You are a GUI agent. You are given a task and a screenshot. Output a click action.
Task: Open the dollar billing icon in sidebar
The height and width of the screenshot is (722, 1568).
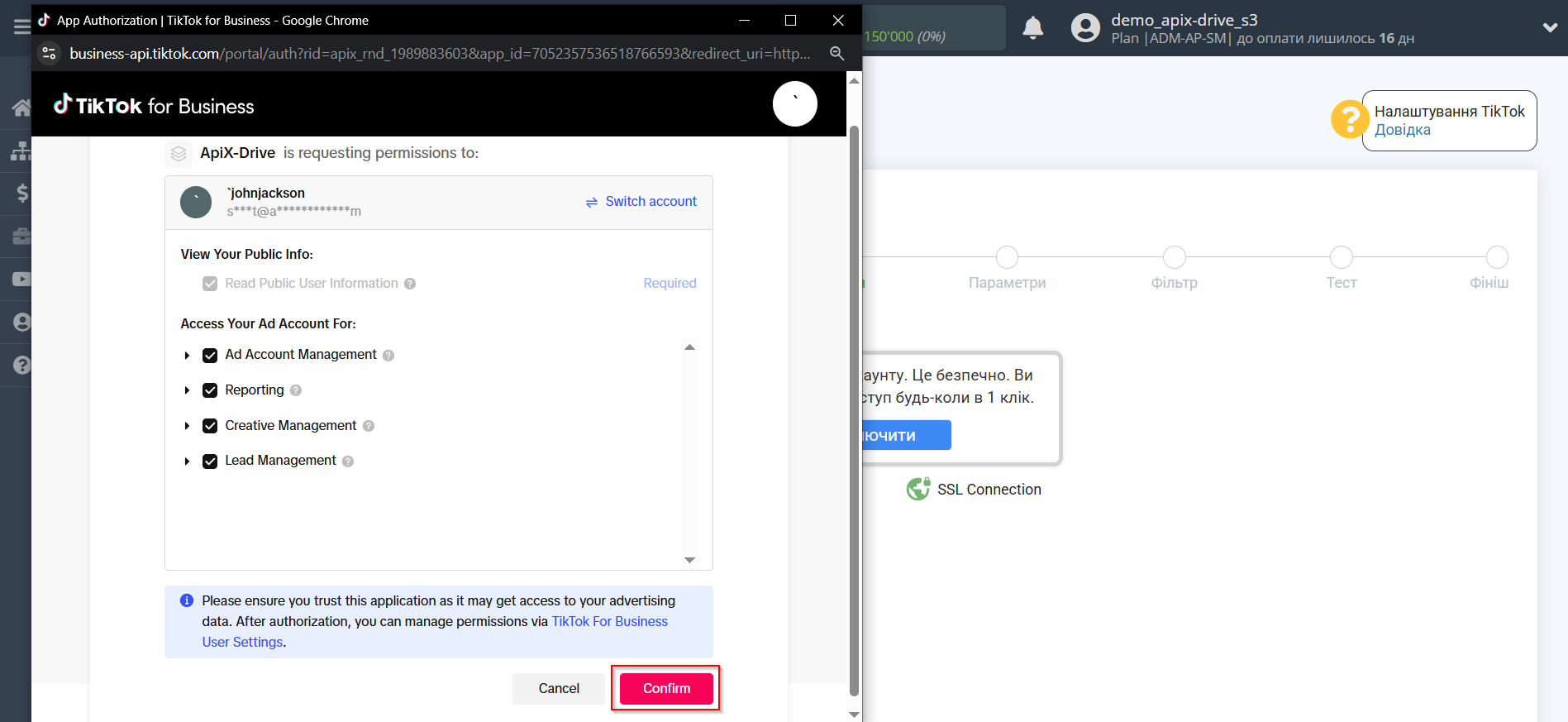pos(23,194)
